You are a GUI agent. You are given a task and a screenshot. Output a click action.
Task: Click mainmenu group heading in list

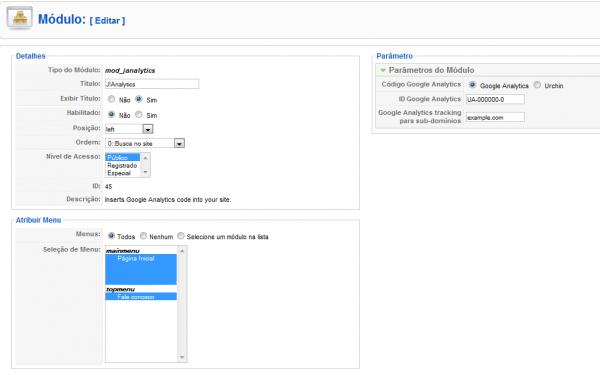pyautogui.click(x=122, y=251)
